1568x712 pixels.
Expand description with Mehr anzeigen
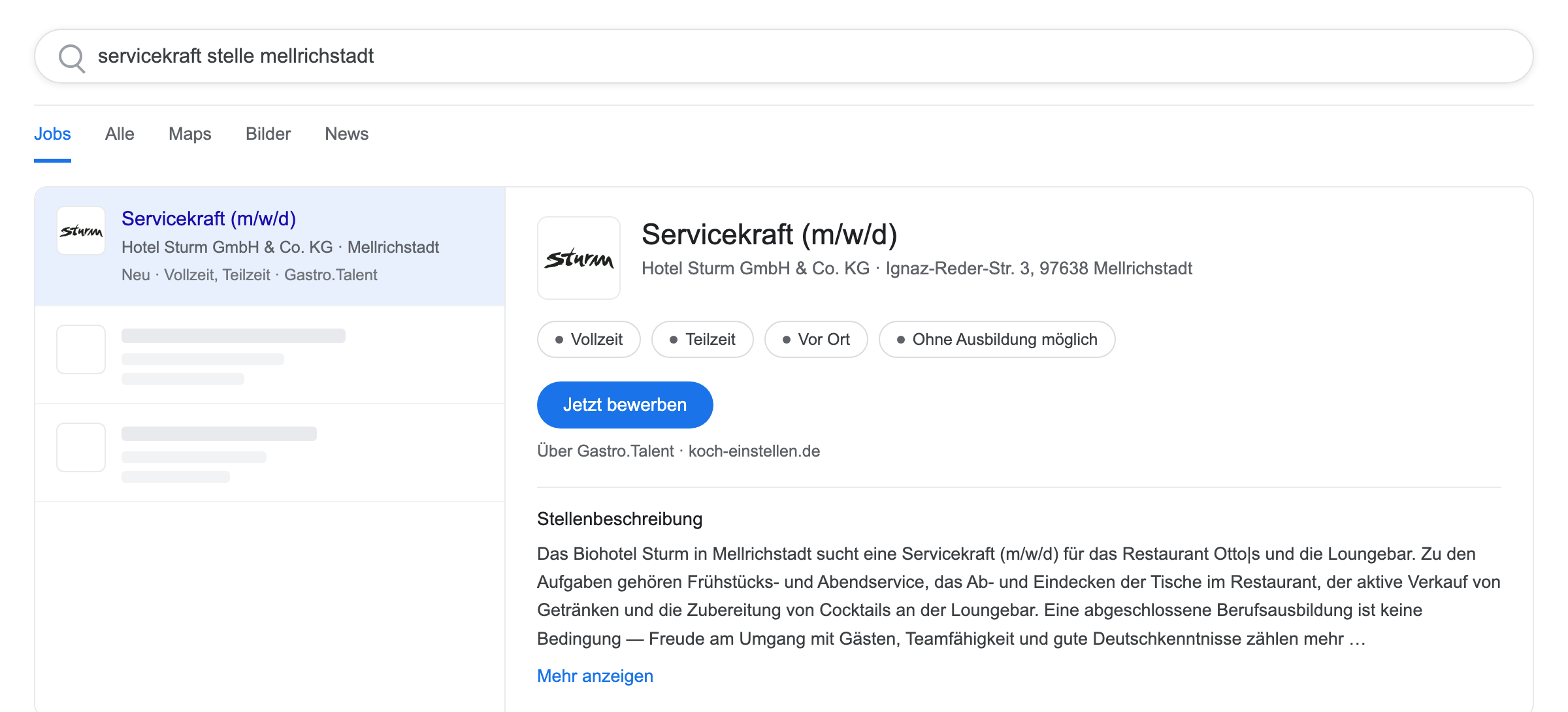click(595, 676)
